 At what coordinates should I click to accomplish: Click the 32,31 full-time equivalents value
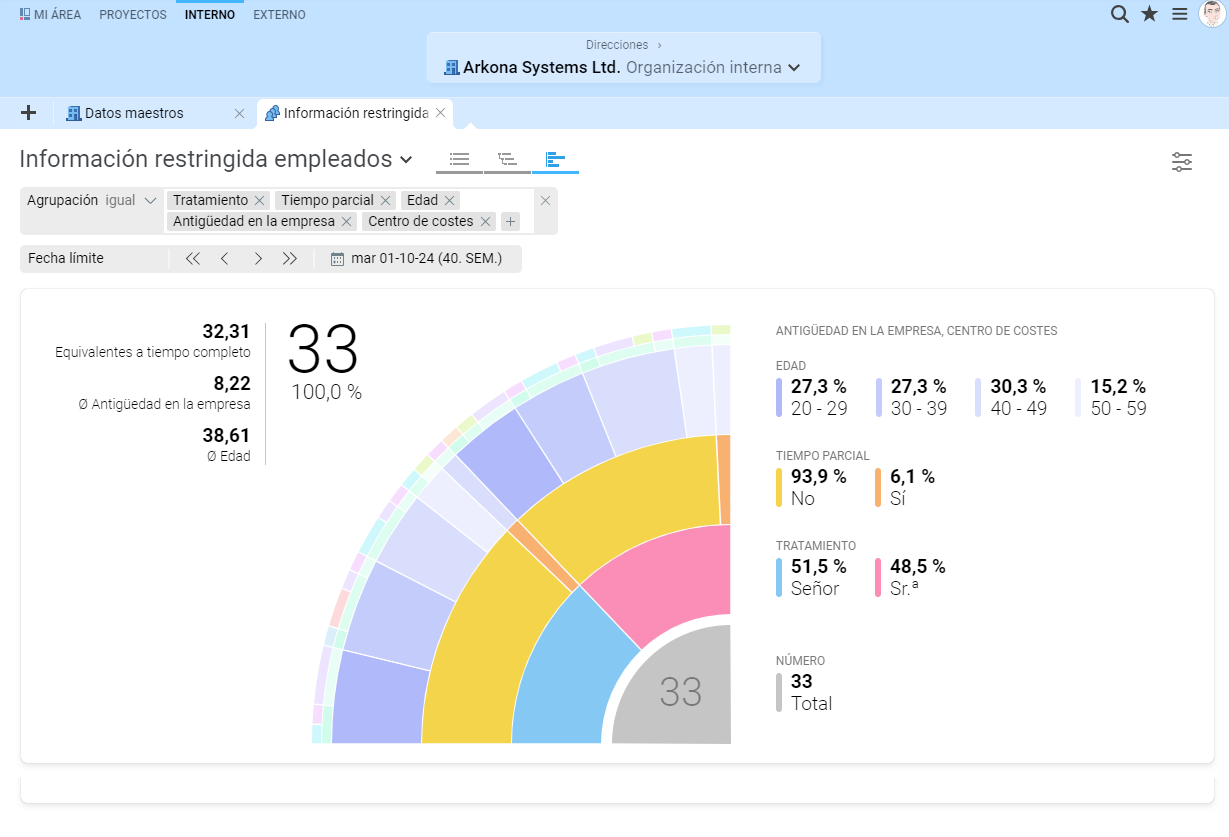click(226, 332)
